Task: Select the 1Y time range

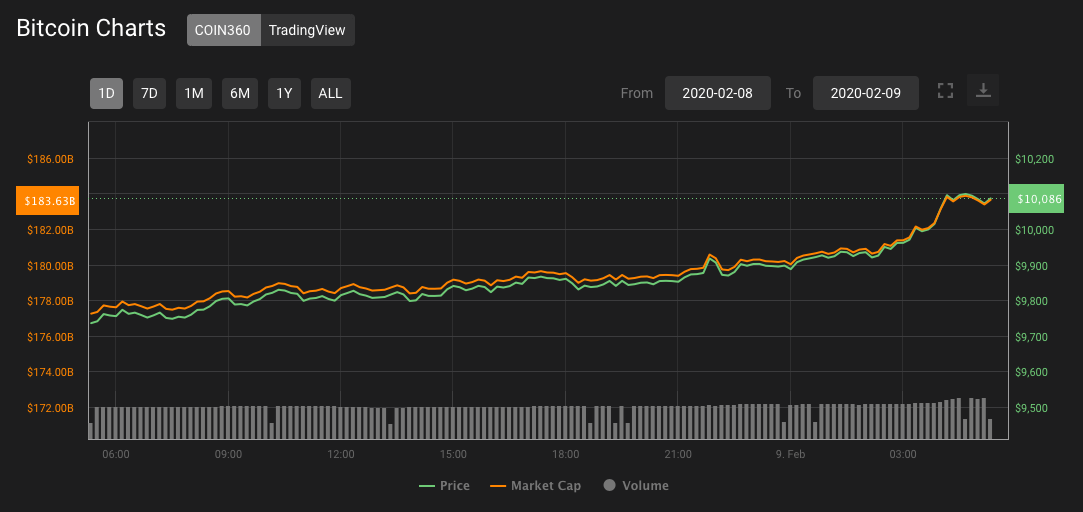Action: [x=285, y=93]
